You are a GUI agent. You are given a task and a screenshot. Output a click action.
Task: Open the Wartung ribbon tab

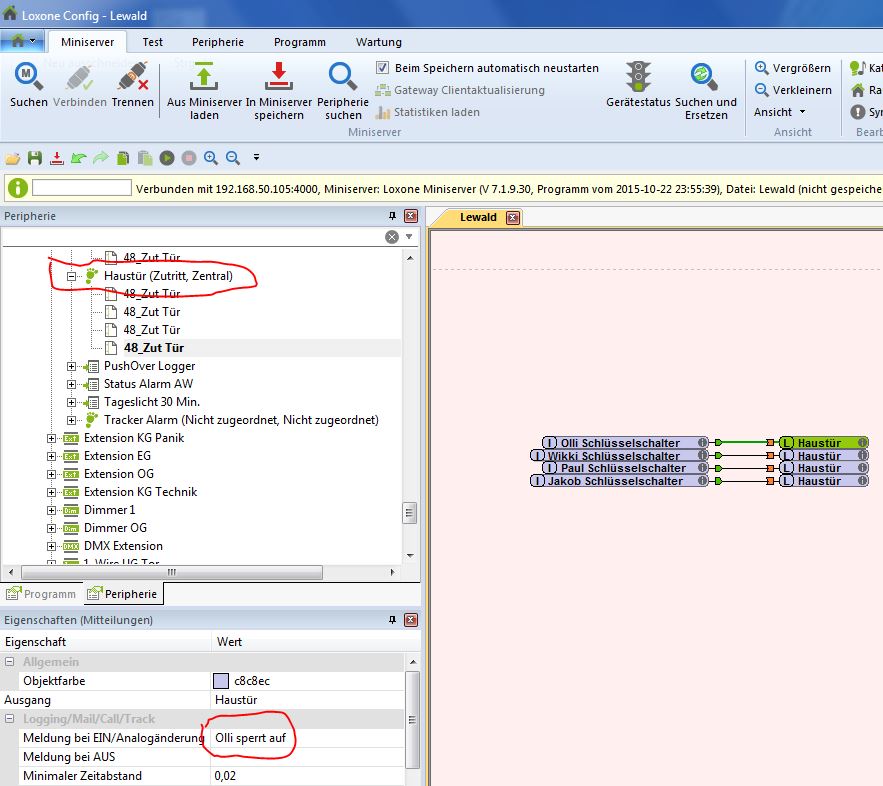[x=378, y=42]
